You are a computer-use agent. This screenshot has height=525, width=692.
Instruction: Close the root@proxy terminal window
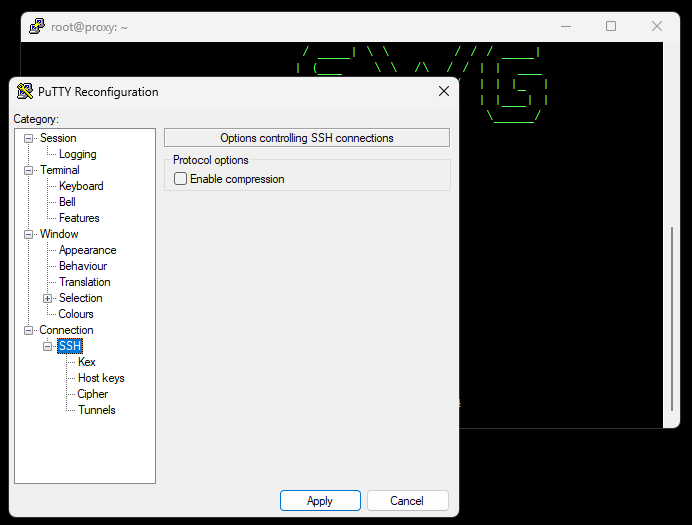coord(657,26)
